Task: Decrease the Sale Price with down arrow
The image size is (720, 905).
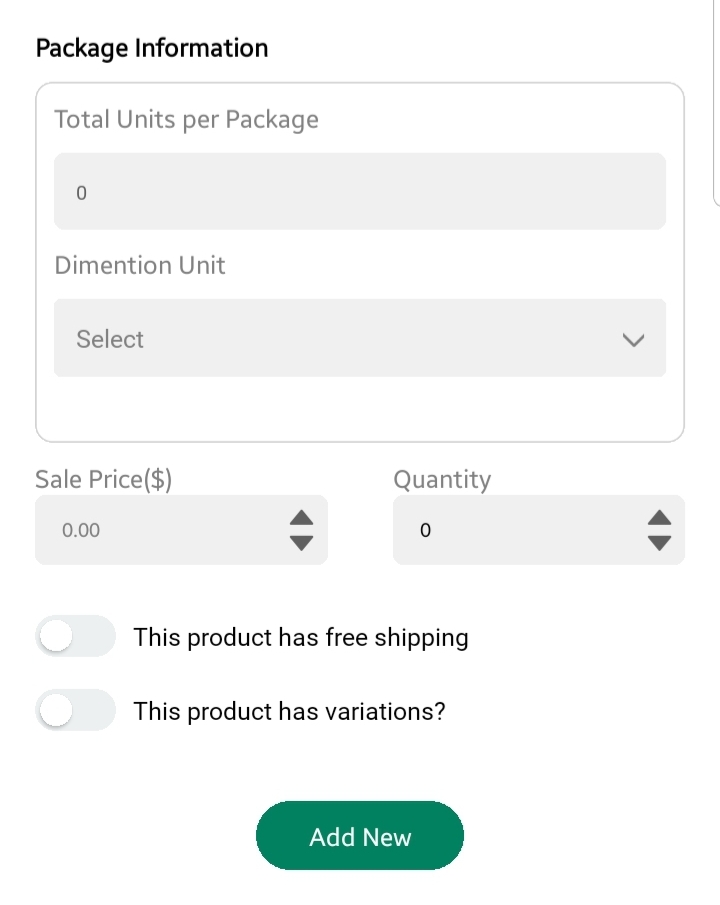Action: 301,543
